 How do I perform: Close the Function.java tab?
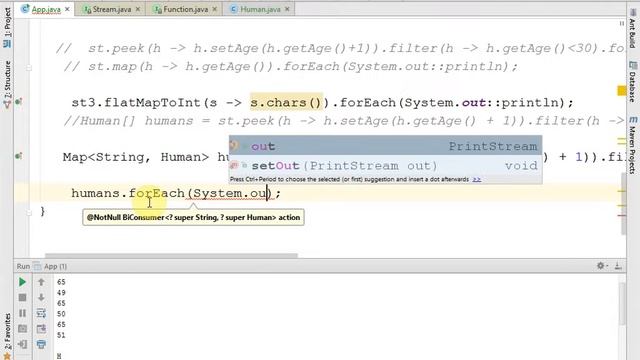coord(215,9)
